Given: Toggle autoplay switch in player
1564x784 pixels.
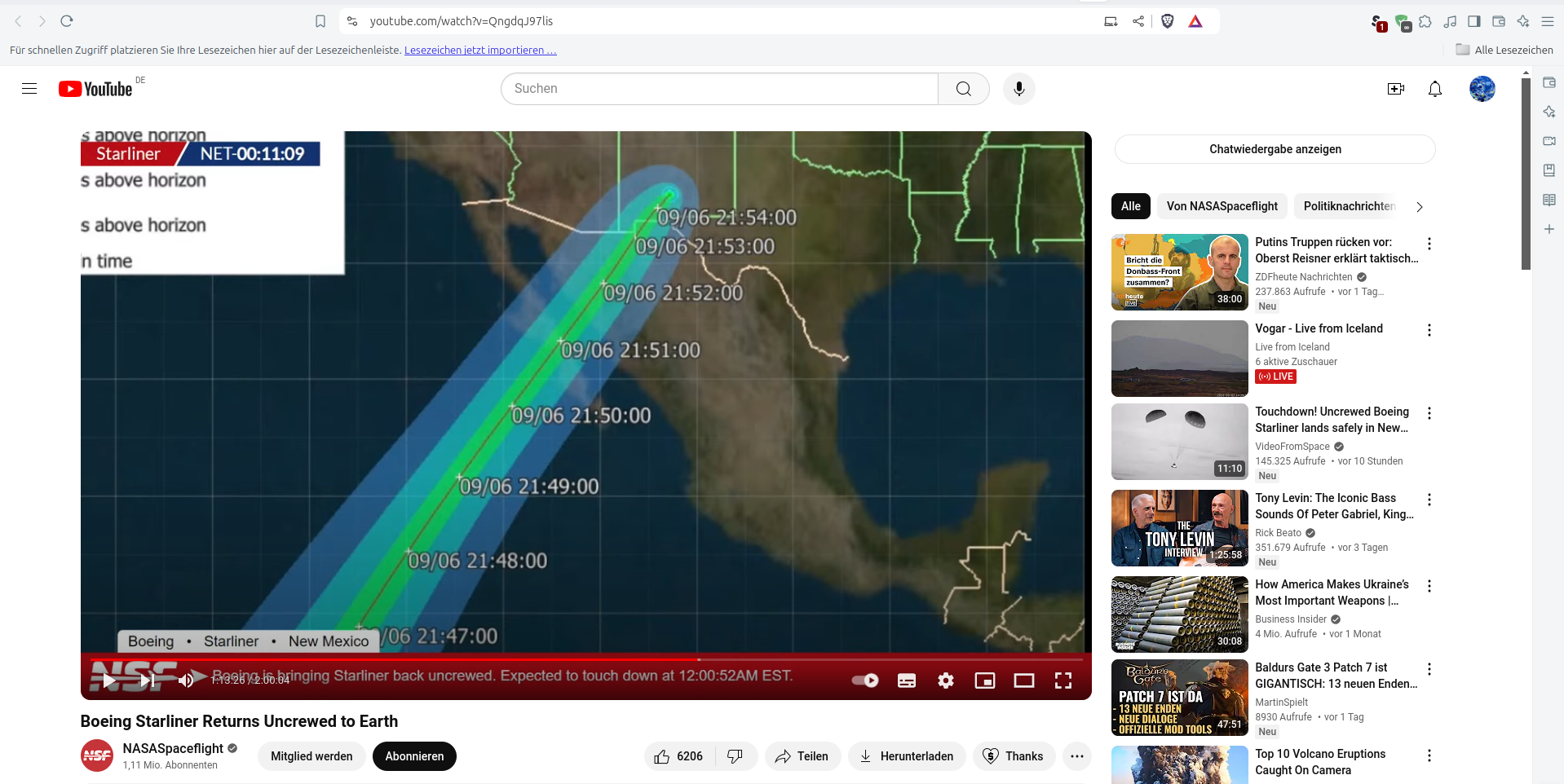Looking at the screenshot, I should point(865,680).
